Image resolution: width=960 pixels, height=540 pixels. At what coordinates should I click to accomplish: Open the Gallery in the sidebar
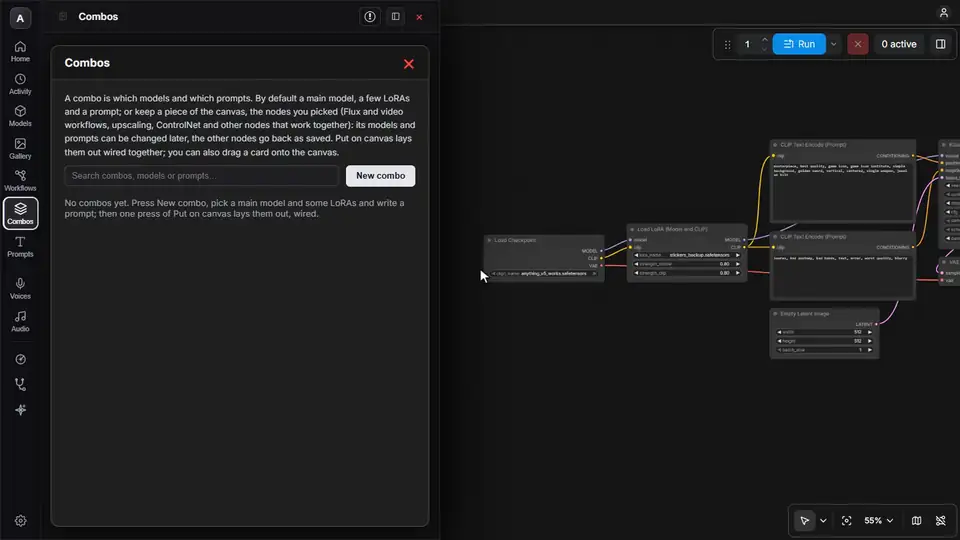(20, 149)
